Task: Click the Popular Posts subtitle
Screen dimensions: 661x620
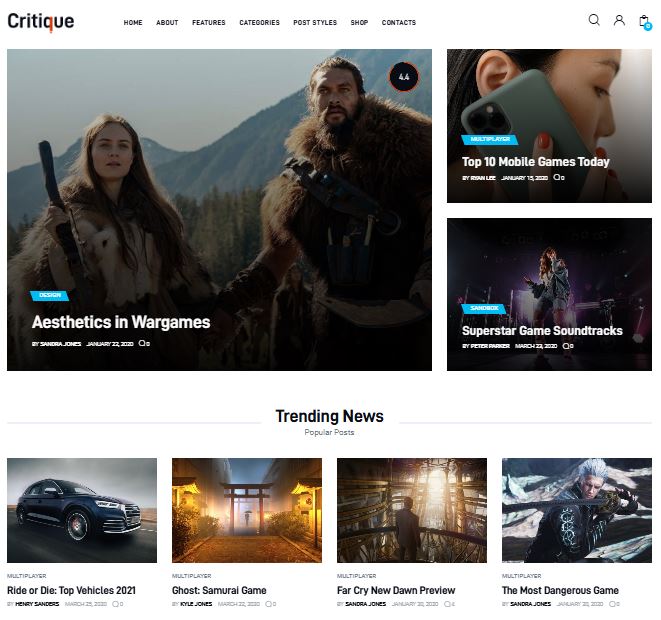Action: click(329, 432)
